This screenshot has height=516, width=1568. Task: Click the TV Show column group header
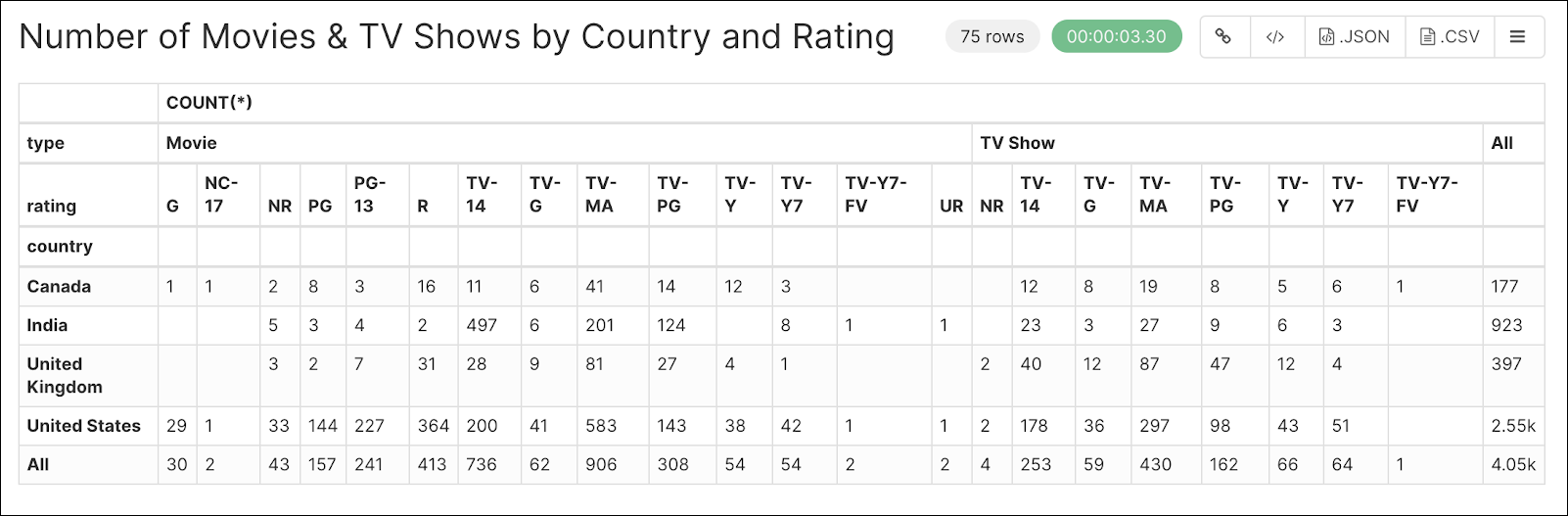point(1017,143)
